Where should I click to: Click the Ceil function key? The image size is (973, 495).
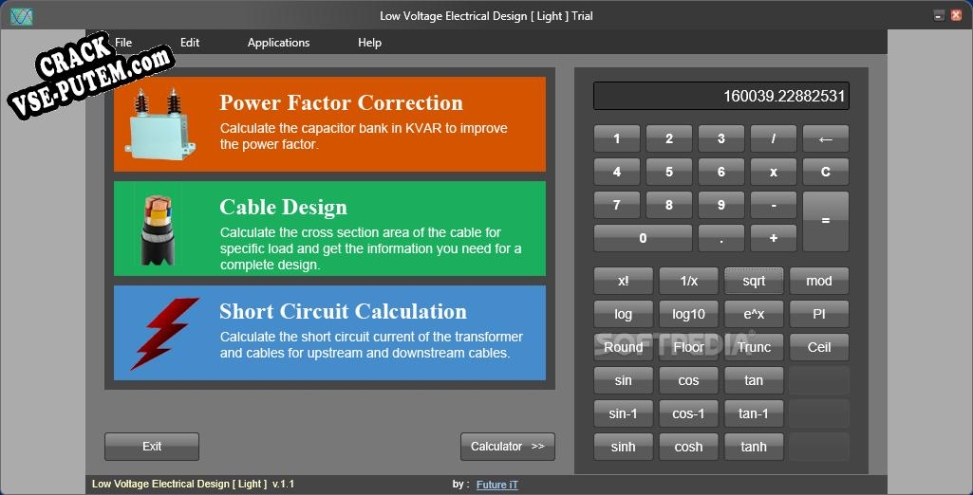point(819,347)
